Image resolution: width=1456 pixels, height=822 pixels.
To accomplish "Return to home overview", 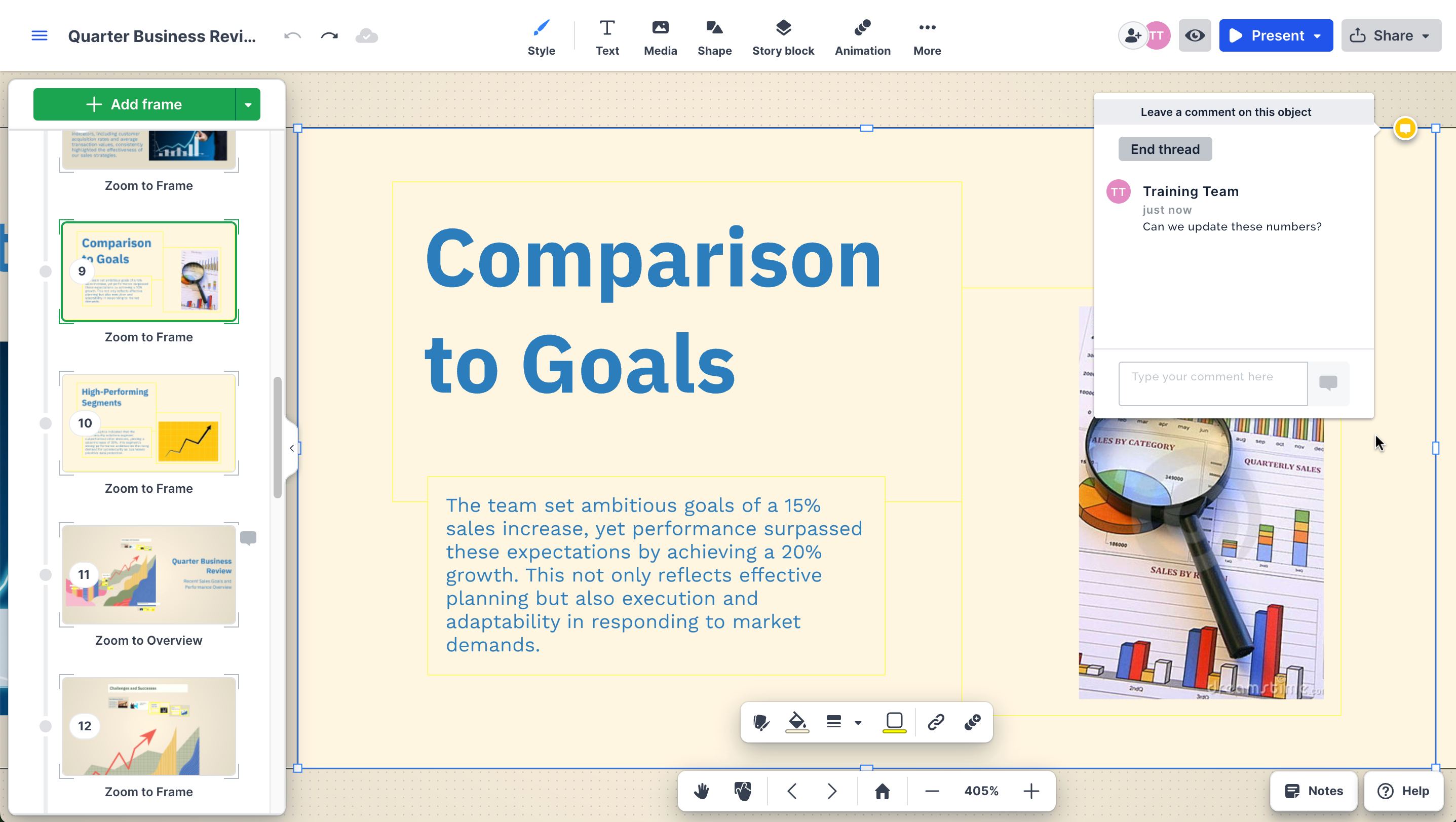I will pyautogui.click(x=883, y=791).
